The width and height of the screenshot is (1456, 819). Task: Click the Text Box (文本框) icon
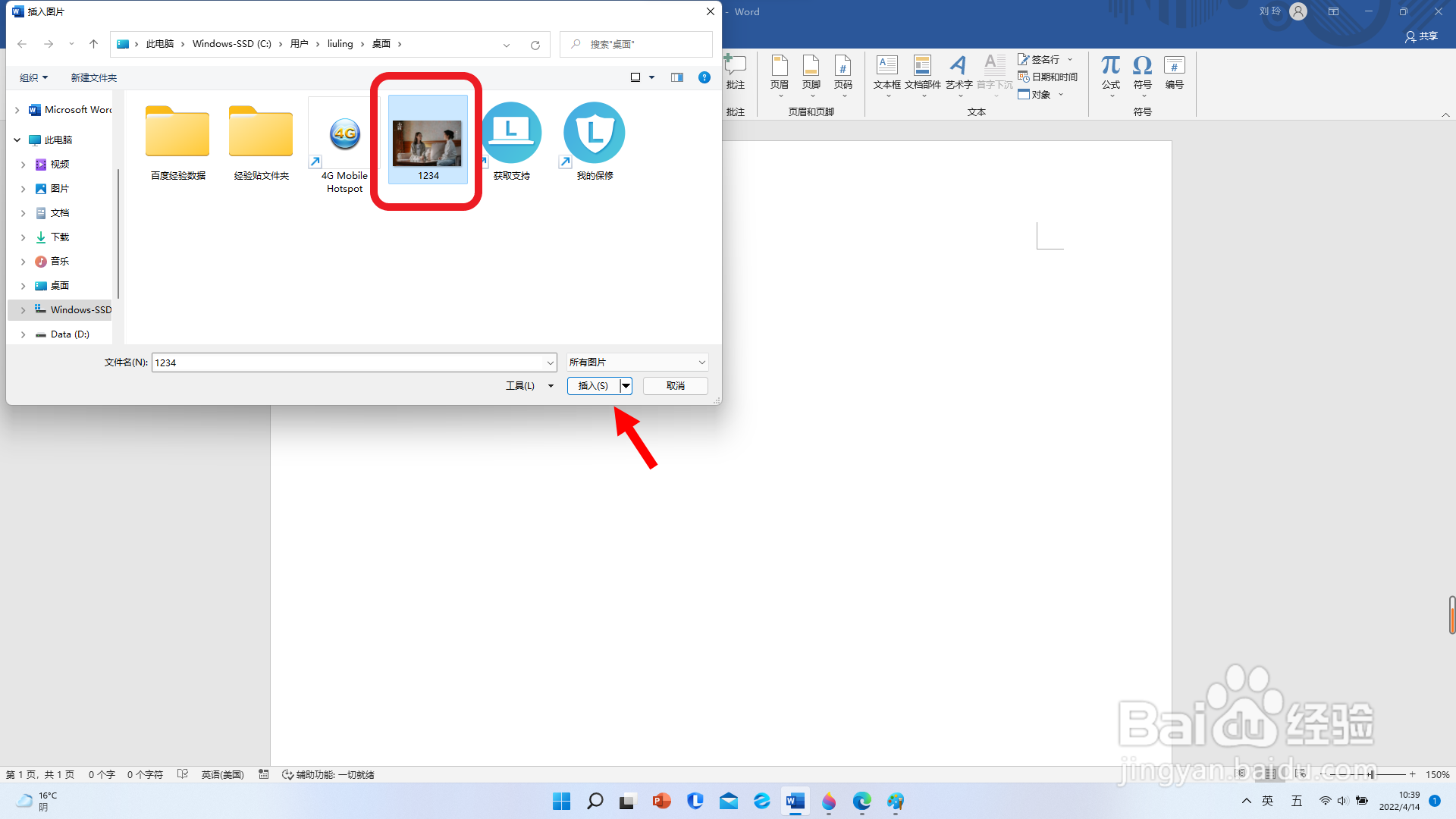coord(886,67)
